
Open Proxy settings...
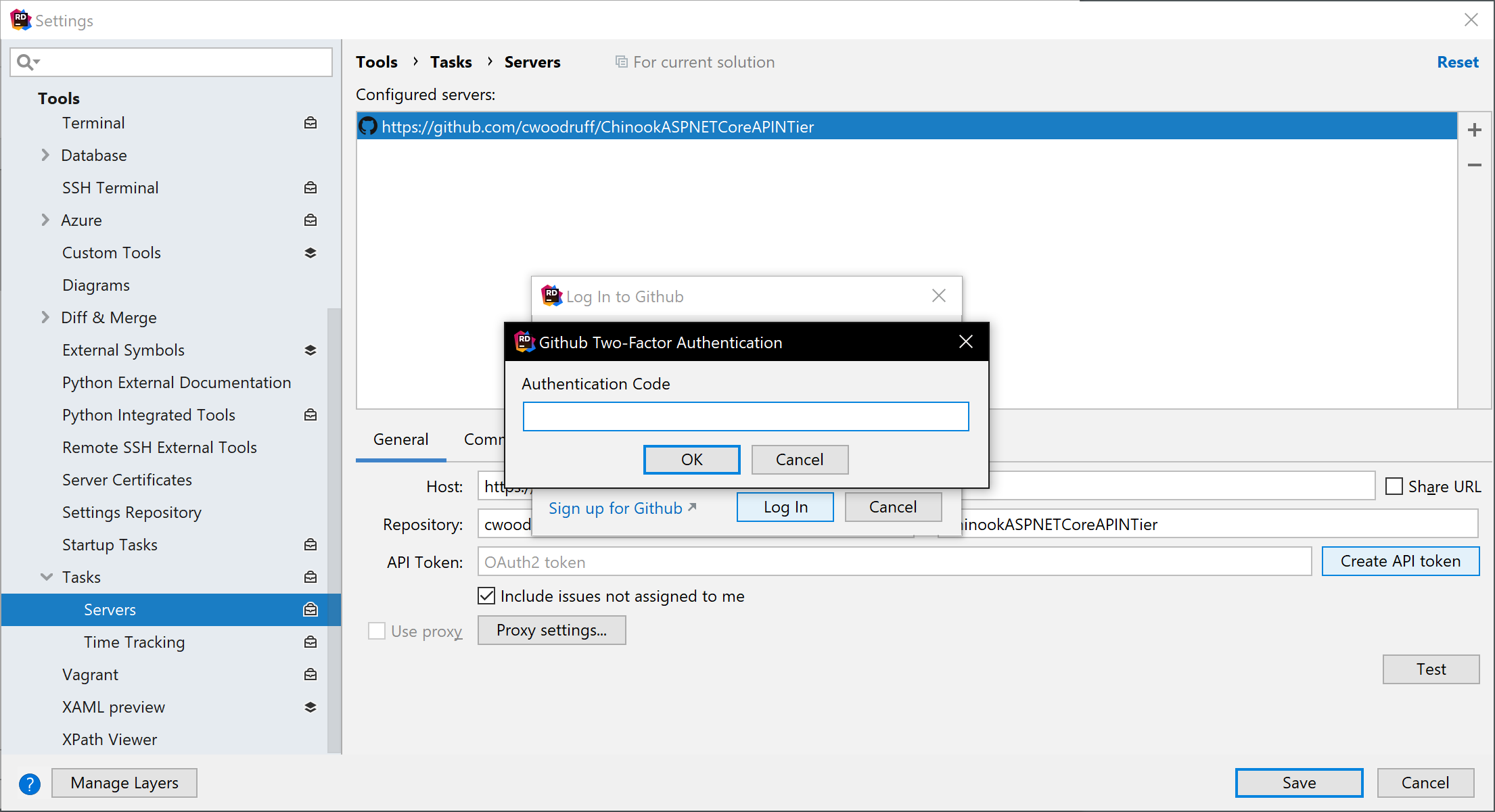point(551,630)
